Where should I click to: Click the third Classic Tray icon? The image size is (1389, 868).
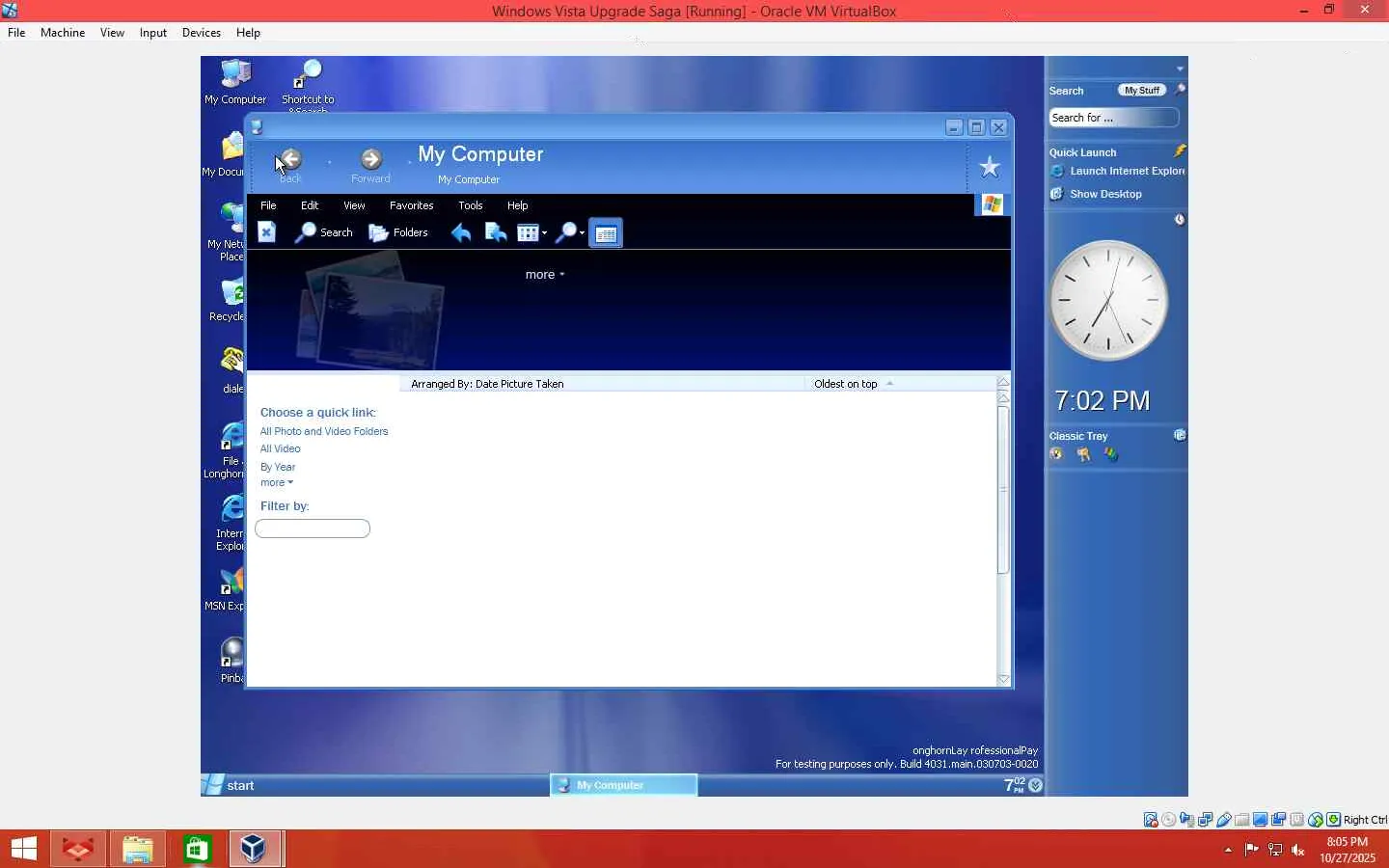[x=1112, y=454]
